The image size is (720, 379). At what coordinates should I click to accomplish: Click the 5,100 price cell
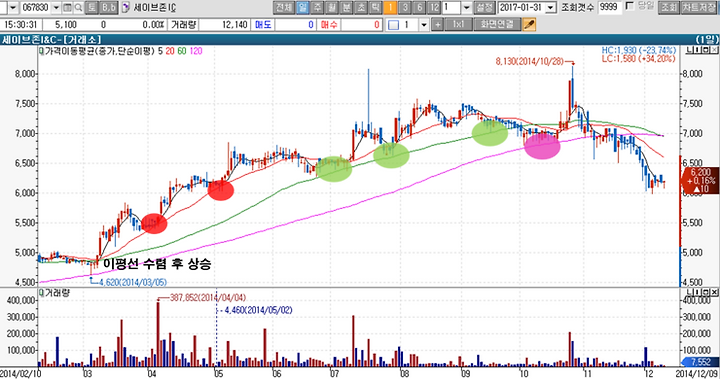(66, 24)
